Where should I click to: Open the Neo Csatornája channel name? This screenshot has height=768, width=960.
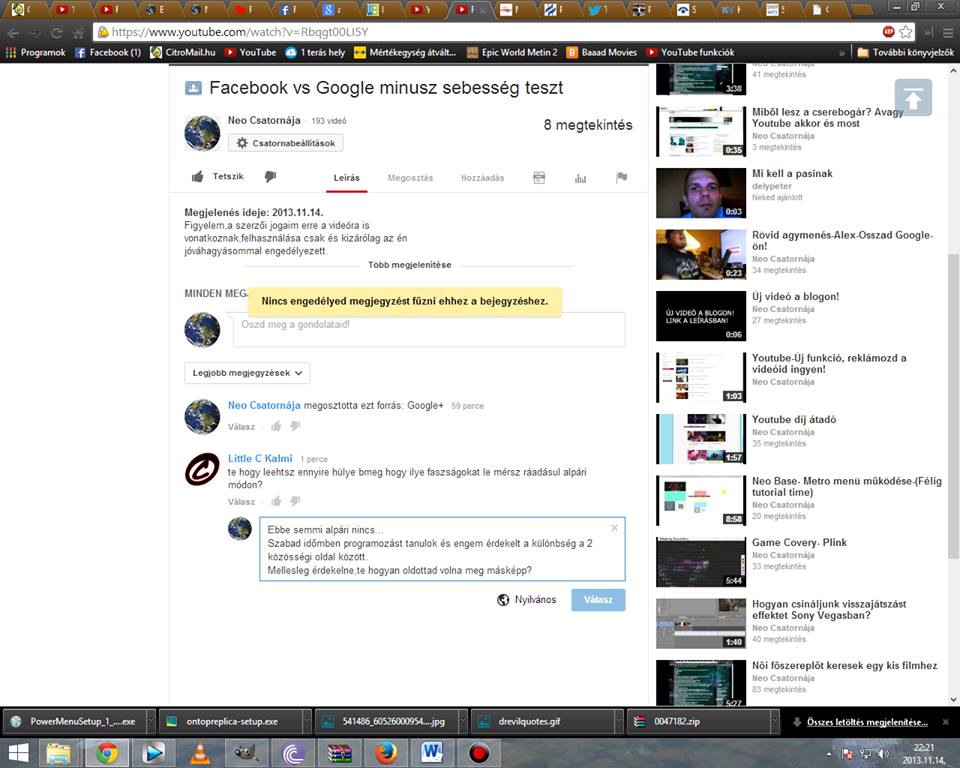(x=264, y=120)
